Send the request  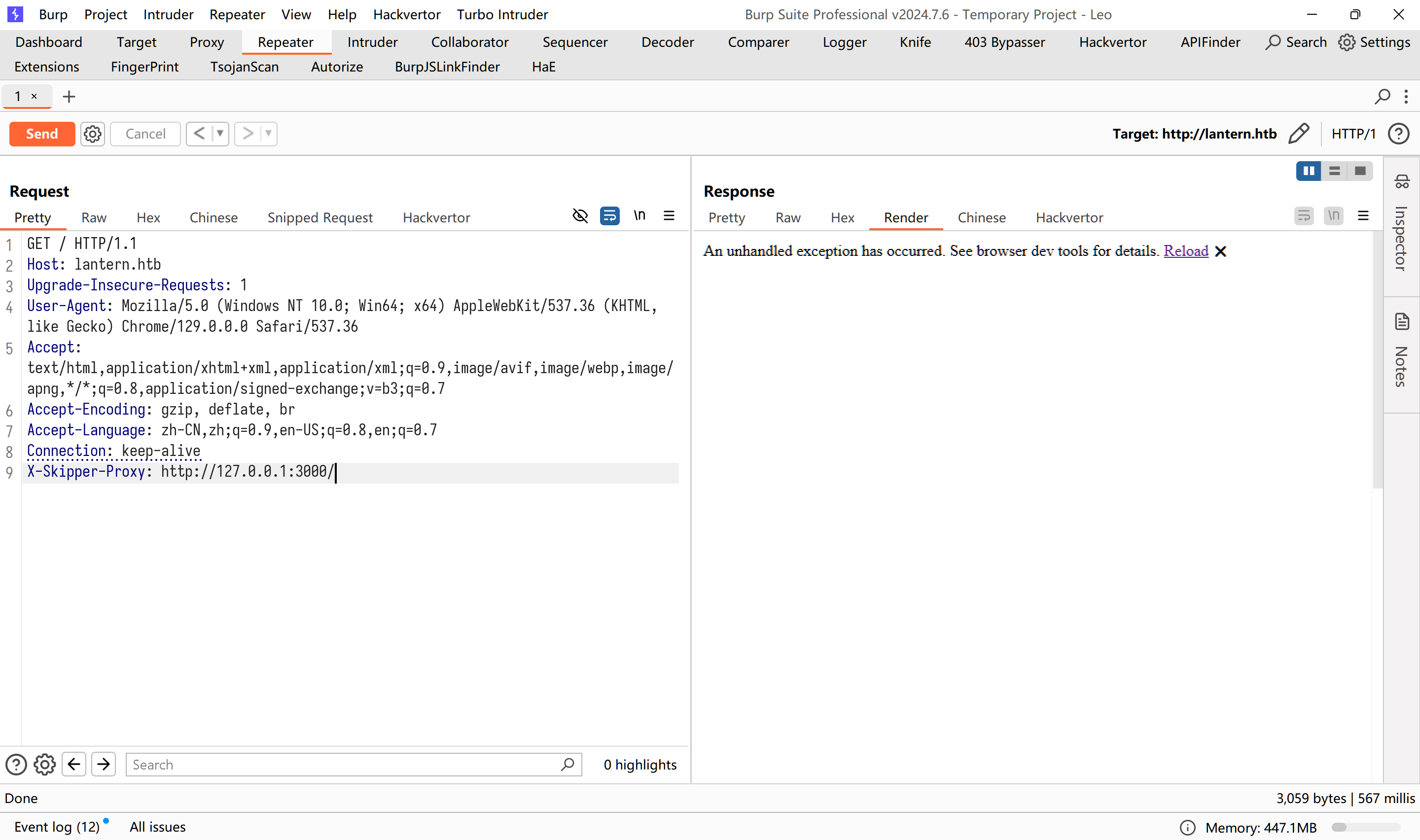(42, 134)
